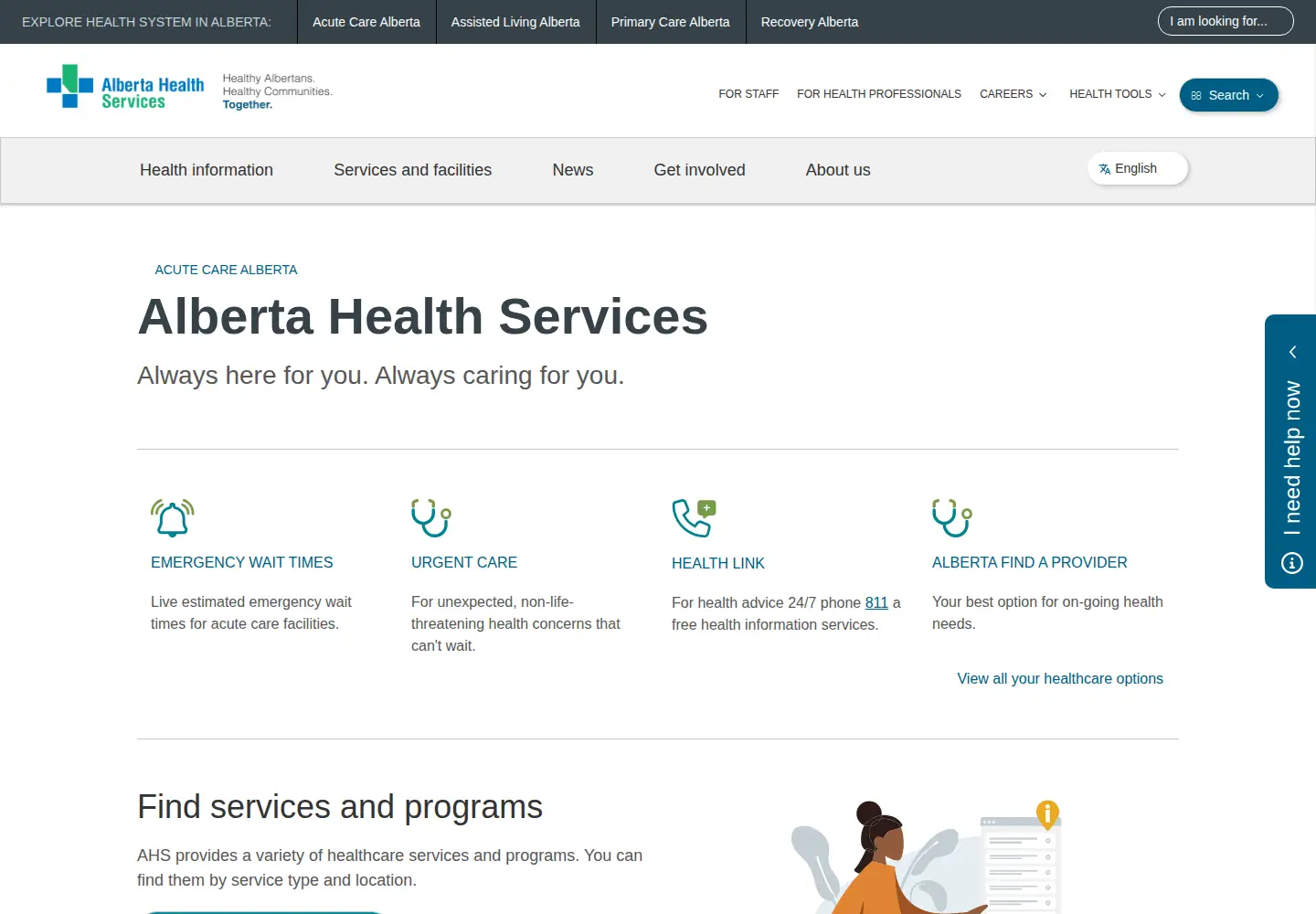Click the emergency bell icon
Viewport: 1316px width, 914px height.
point(173,518)
